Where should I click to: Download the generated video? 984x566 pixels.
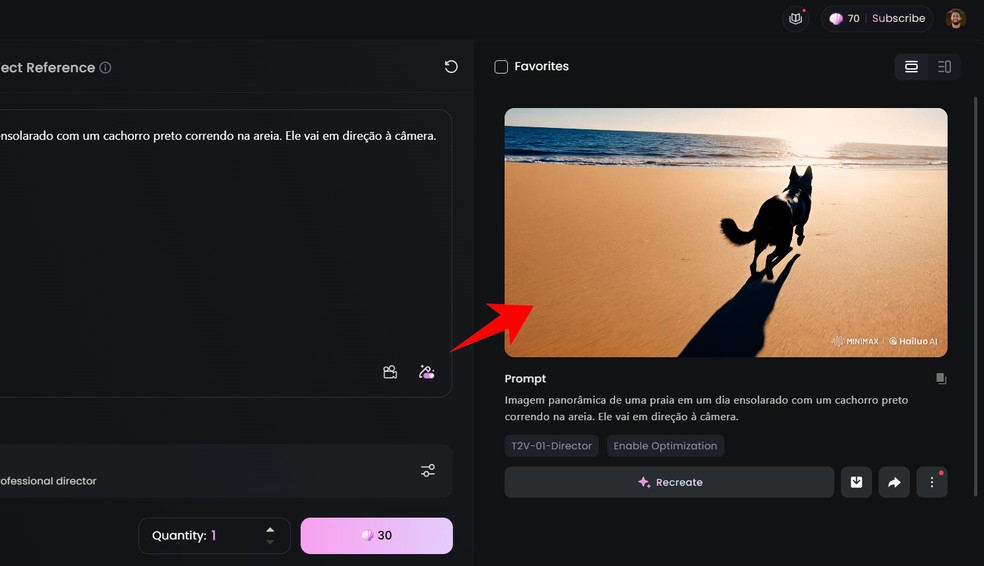tap(856, 482)
